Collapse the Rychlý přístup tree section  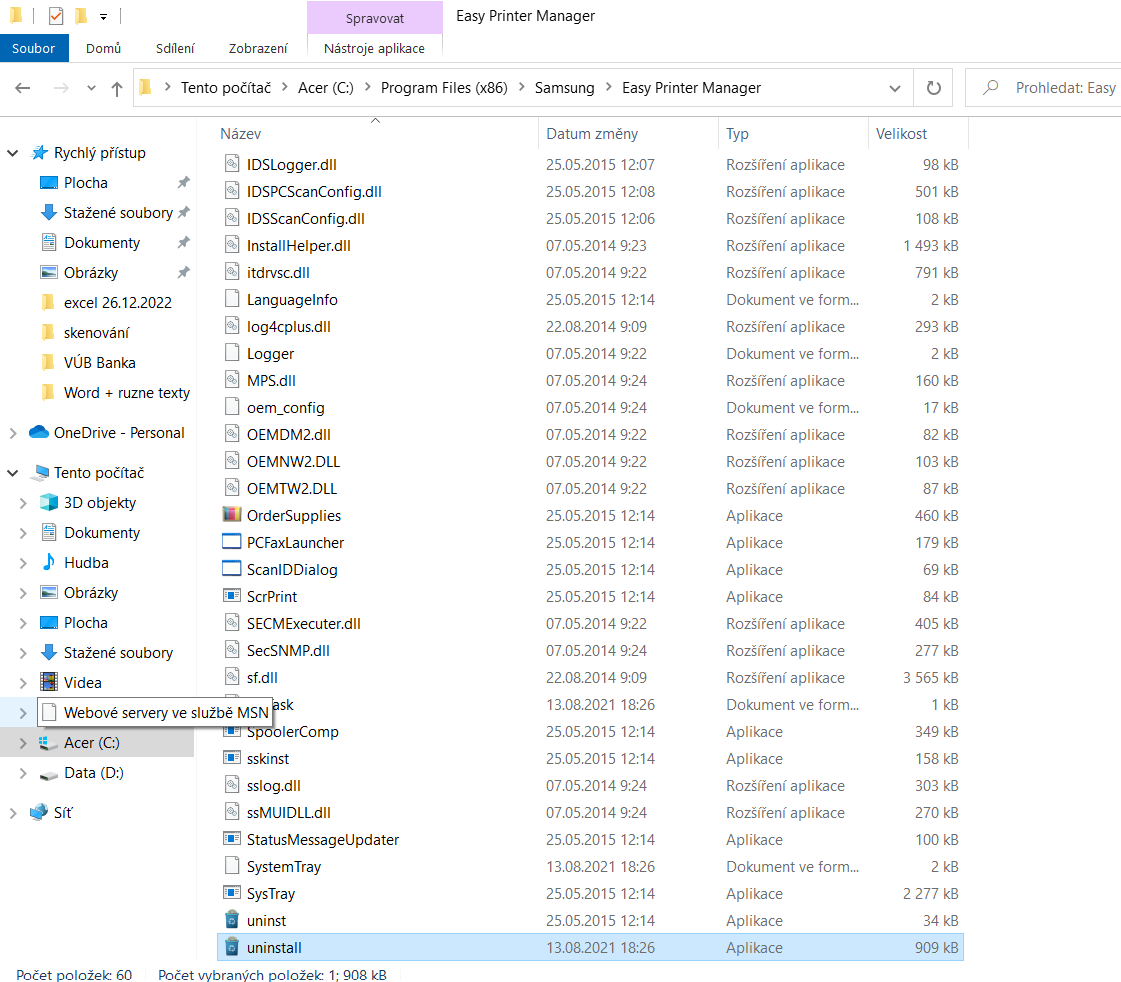[x=13, y=153]
